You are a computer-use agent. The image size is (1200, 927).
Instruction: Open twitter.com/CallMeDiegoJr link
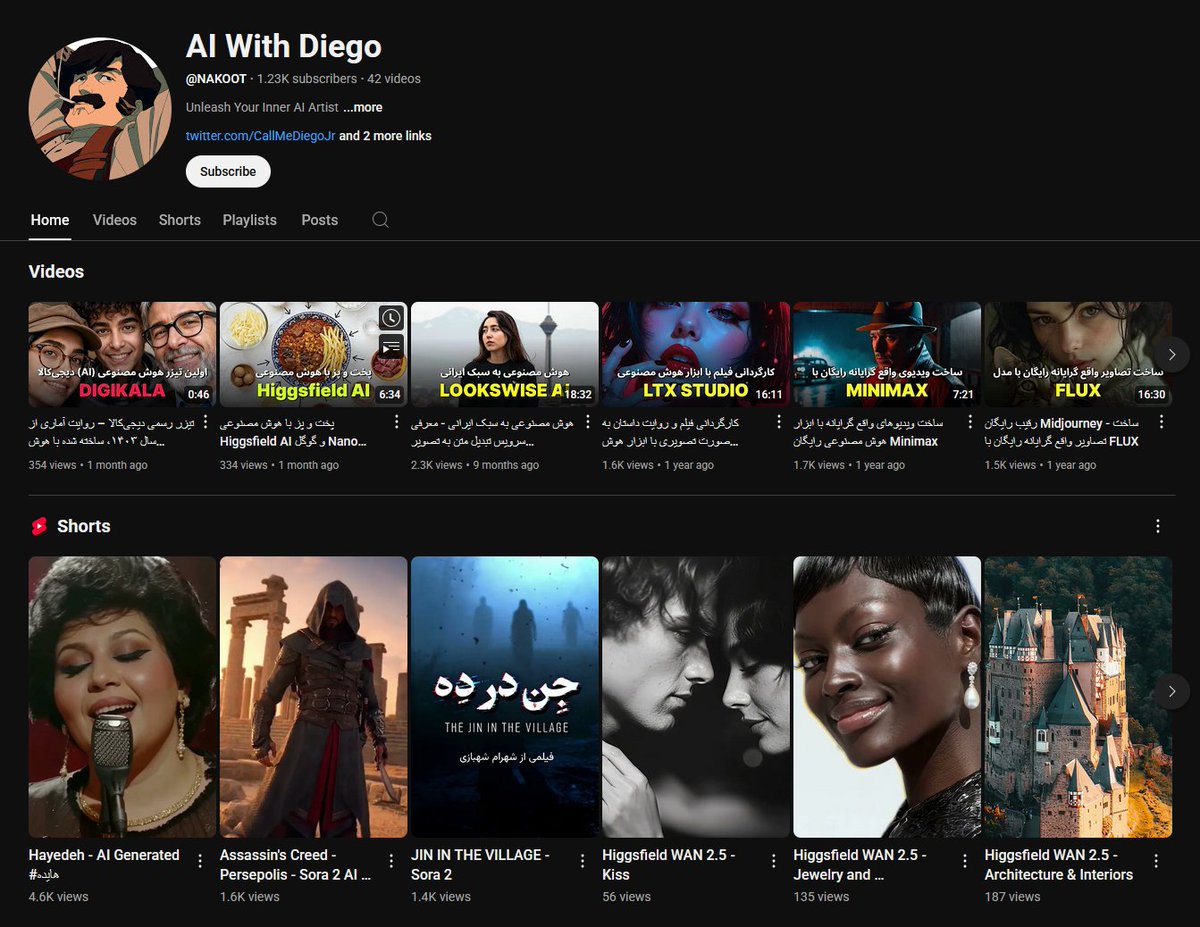click(260, 135)
